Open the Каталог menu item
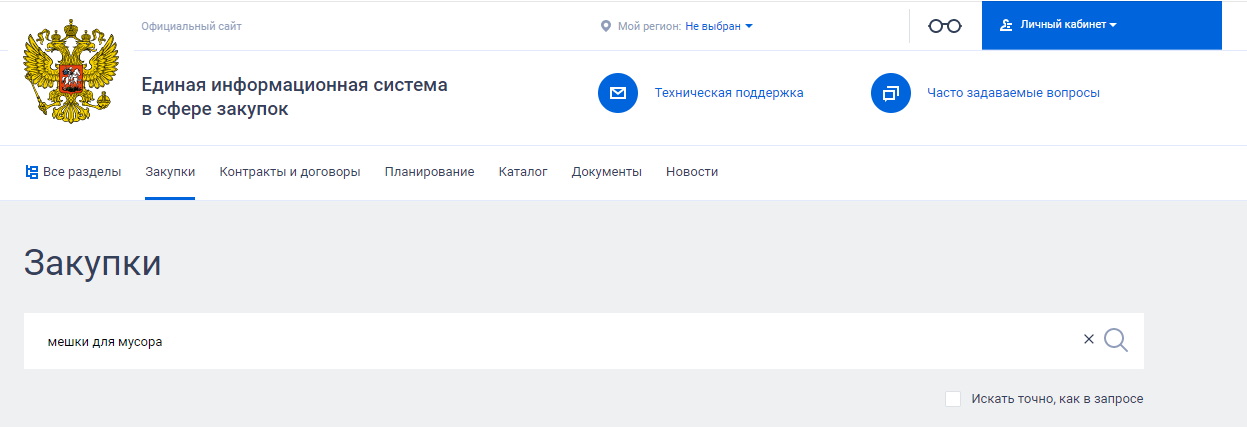This screenshot has width=1247, height=427. [x=523, y=172]
